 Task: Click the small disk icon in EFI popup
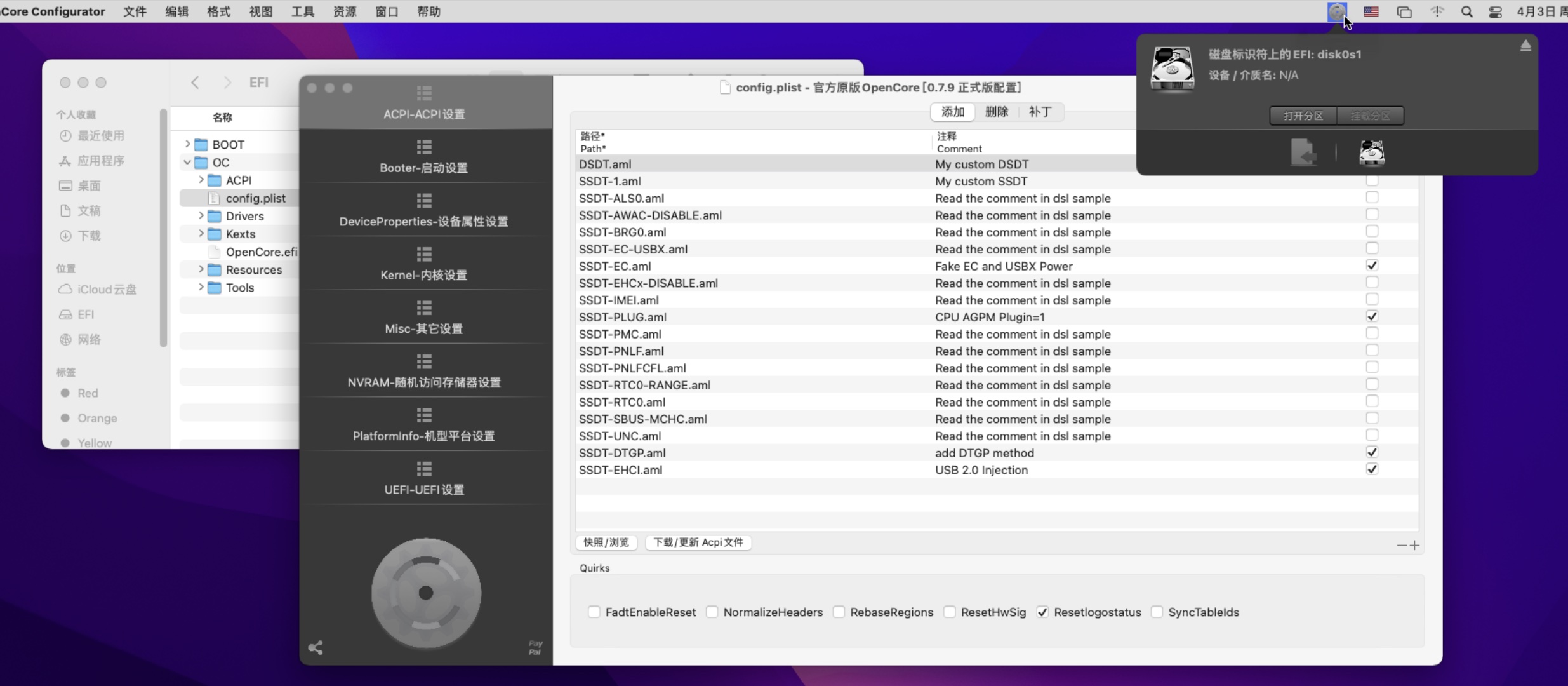[1371, 152]
